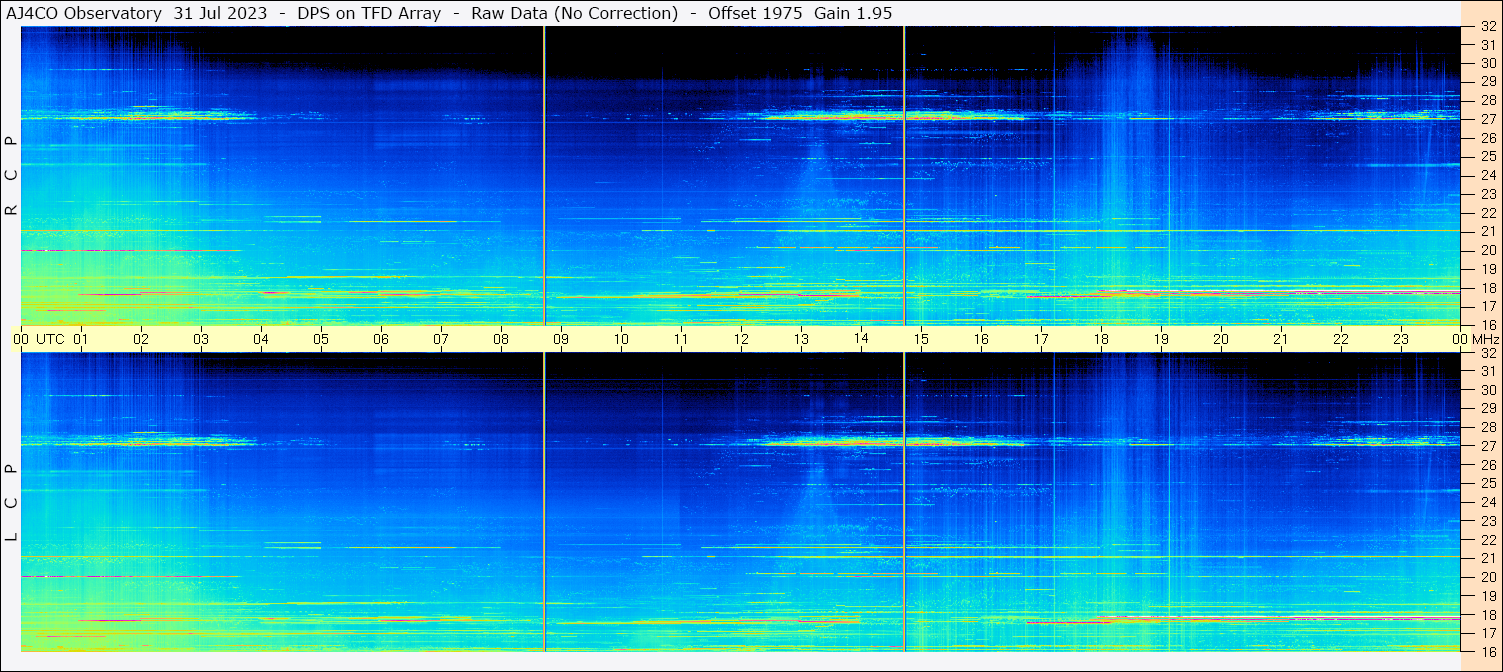Select the 23 hour mark on time axis

click(x=1401, y=339)
